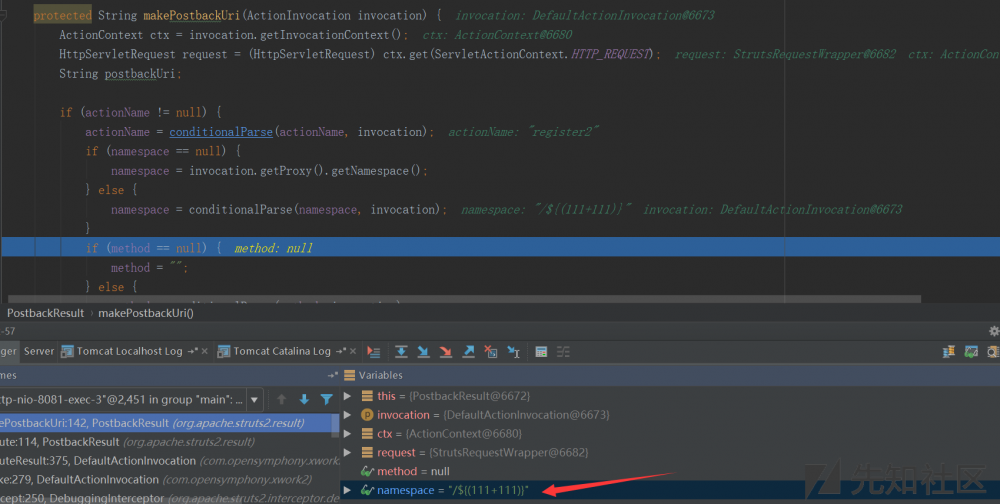The height and width of the screenshot is (504, 1000).
Task: Close the Tomcat Catalina Log tab
Action: [355, 352]
